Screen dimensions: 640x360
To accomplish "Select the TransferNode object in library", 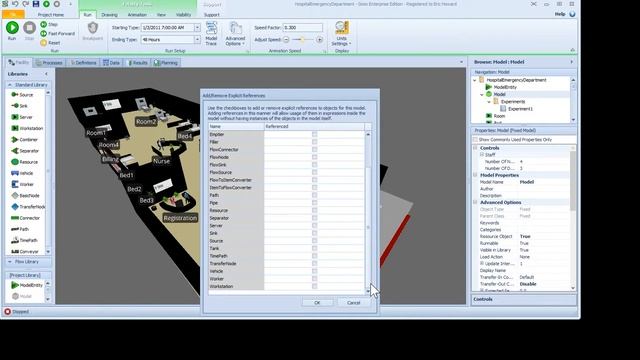I will 28,207.
